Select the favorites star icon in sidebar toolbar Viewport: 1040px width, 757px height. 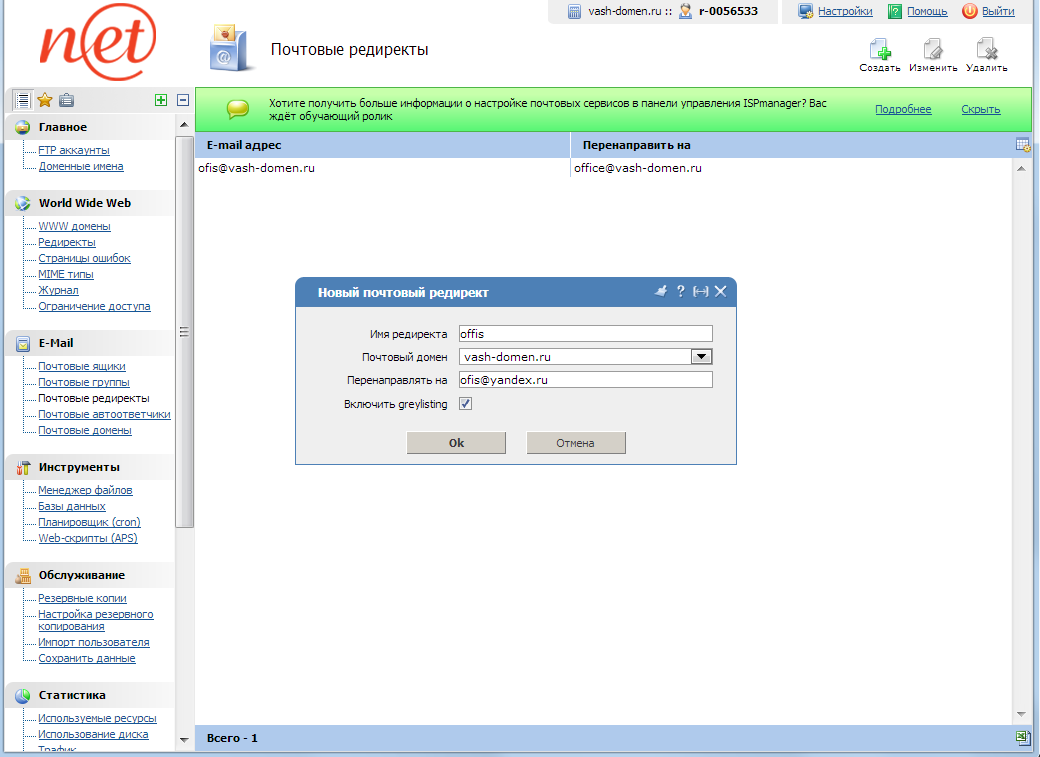pos(44,99)
